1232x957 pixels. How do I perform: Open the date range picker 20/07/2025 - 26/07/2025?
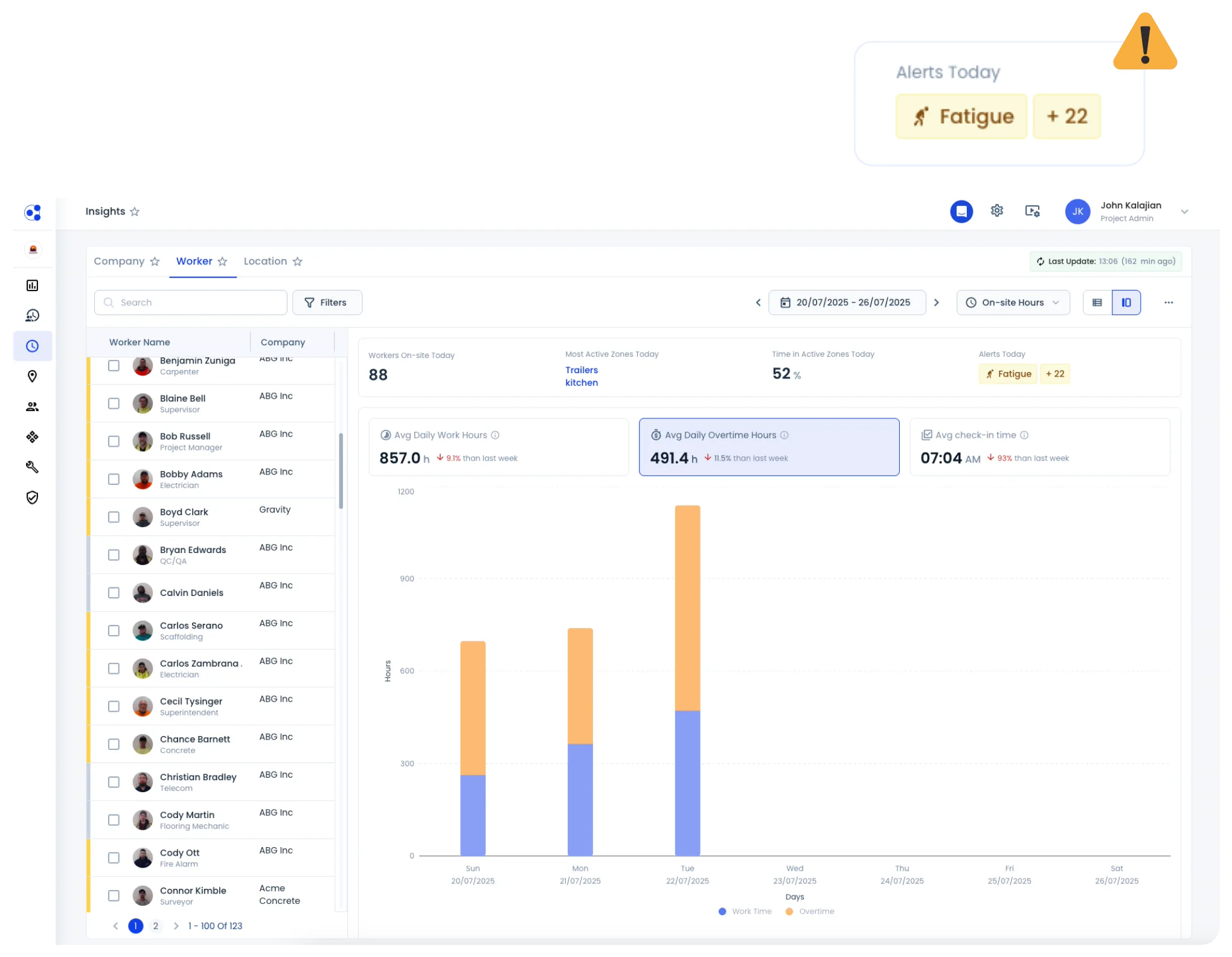point(847,302)
